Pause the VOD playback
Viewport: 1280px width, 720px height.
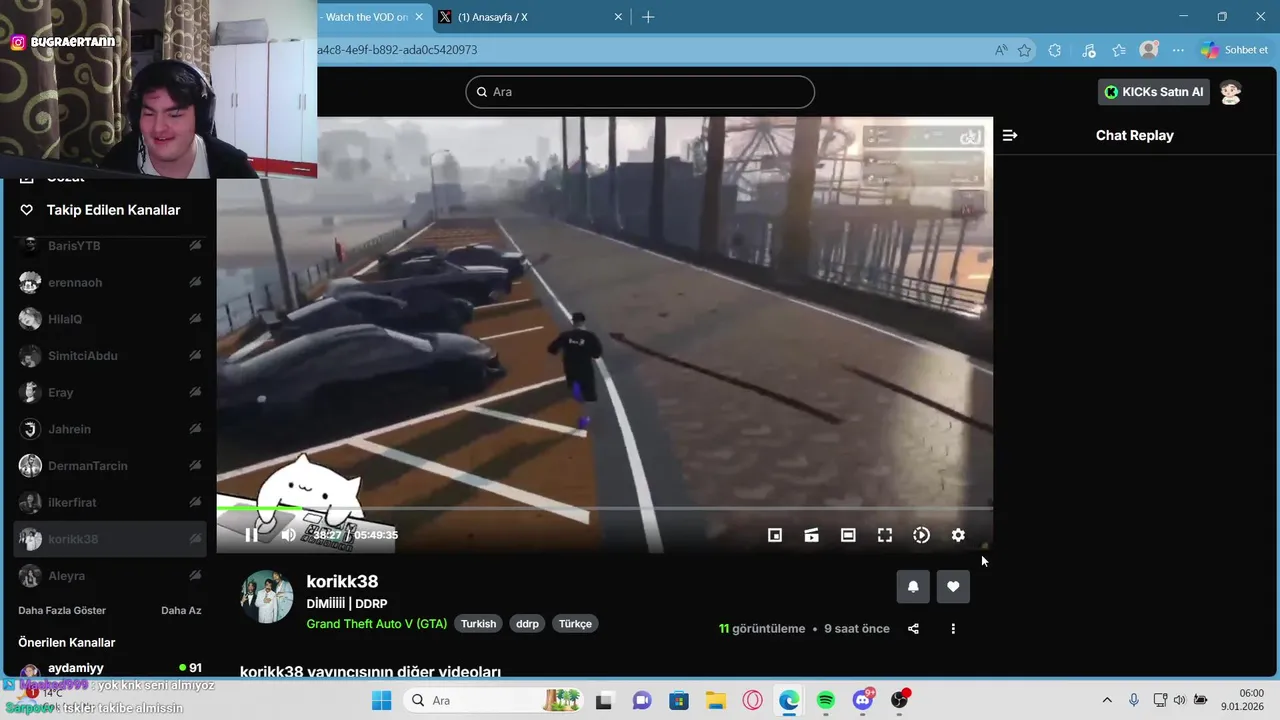[x=251, y=535]
